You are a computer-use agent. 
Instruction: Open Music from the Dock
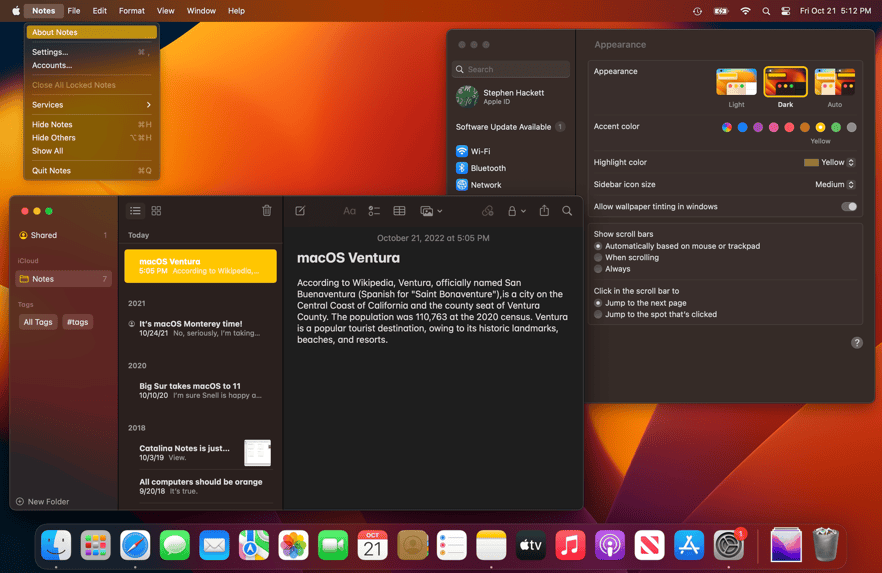click(x=570, y=545)
